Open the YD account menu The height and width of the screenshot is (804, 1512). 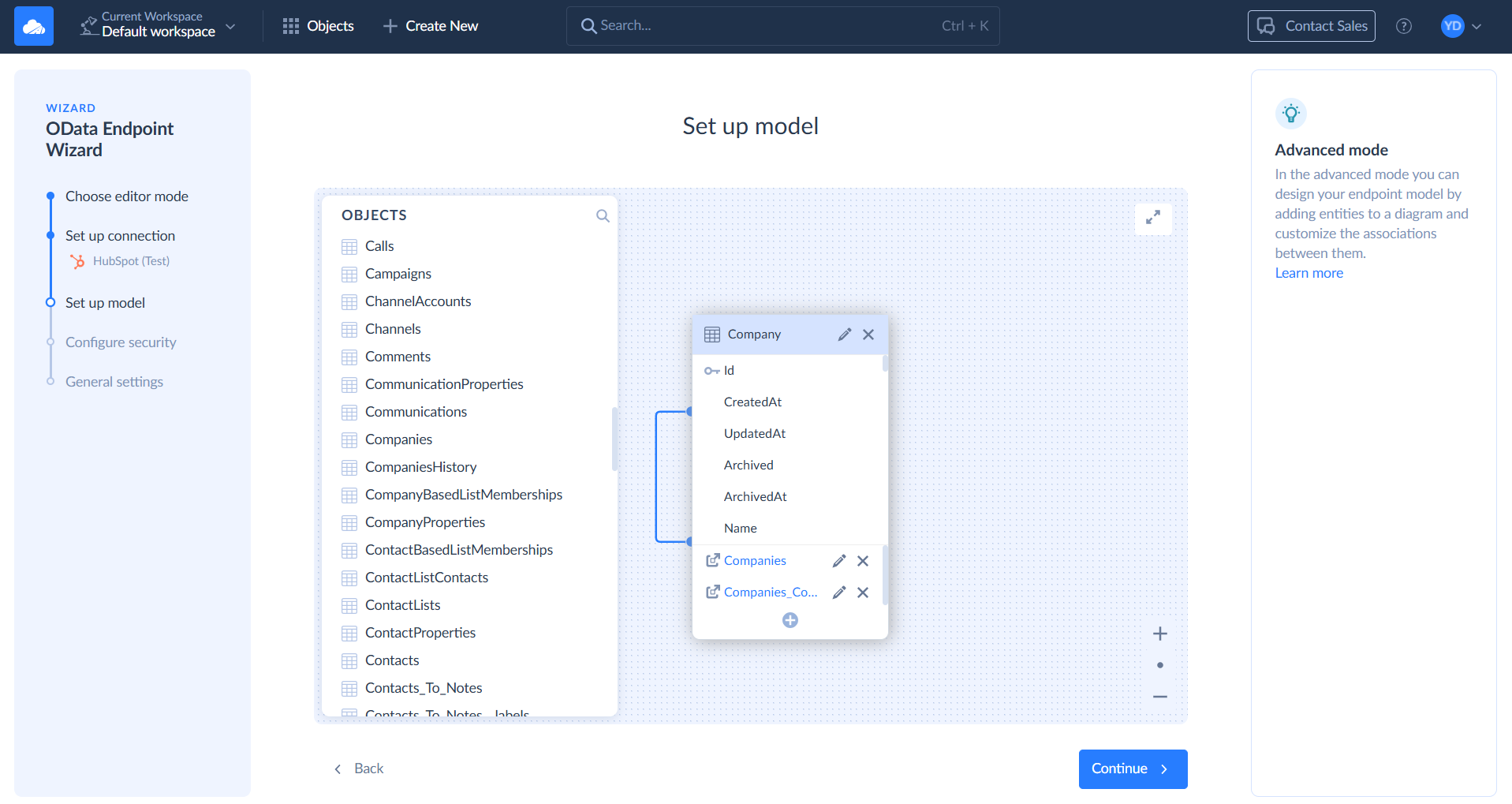tap(1458, 26)
